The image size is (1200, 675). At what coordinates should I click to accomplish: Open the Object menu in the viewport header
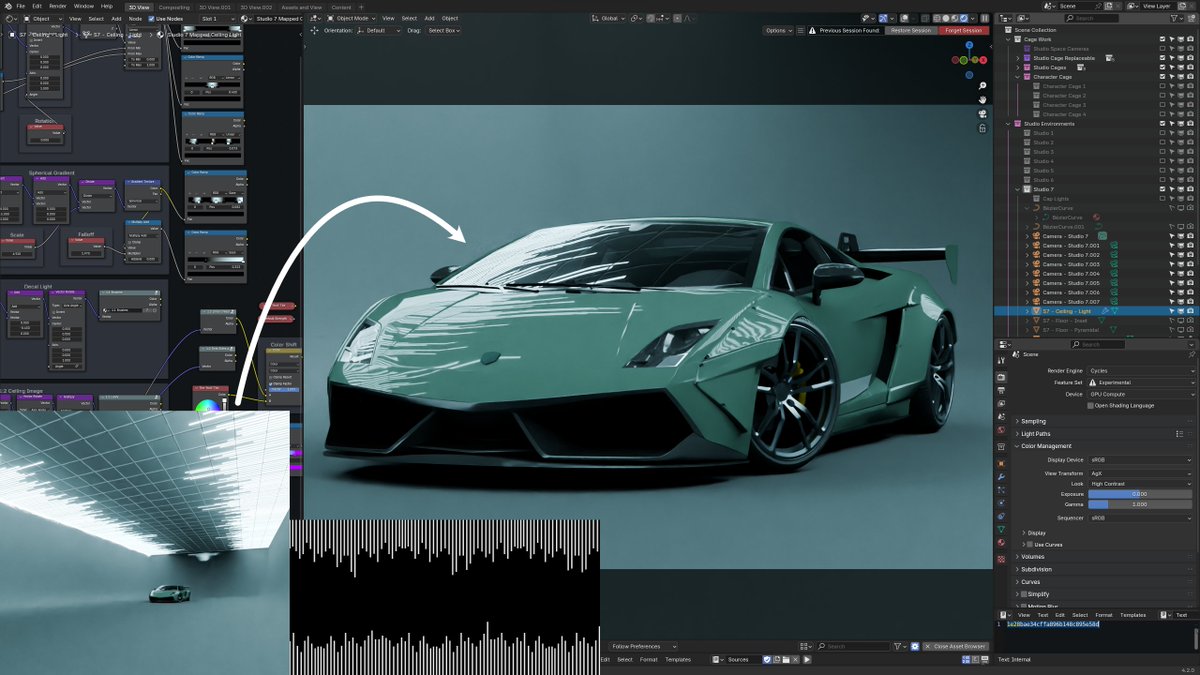click(x=450, y=18)
